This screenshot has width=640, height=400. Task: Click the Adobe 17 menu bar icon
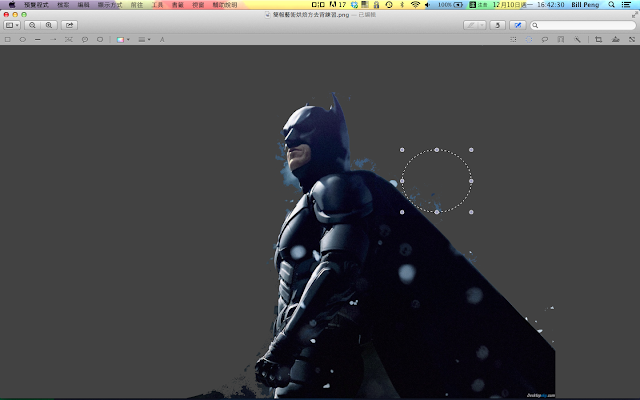pyautogui.click(x=338, y=4)
